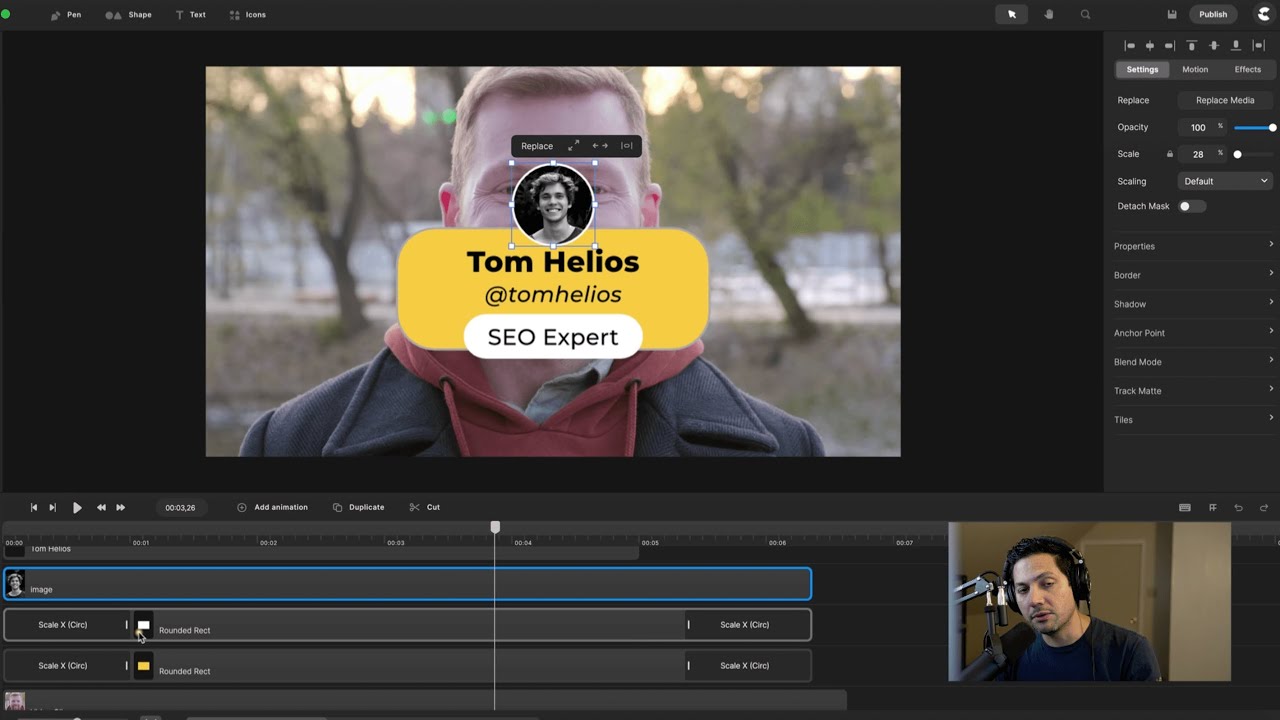Viewport: 1280px width, 720px height.
Task: Choose the Text tool
Action: (x=190, y=15)
